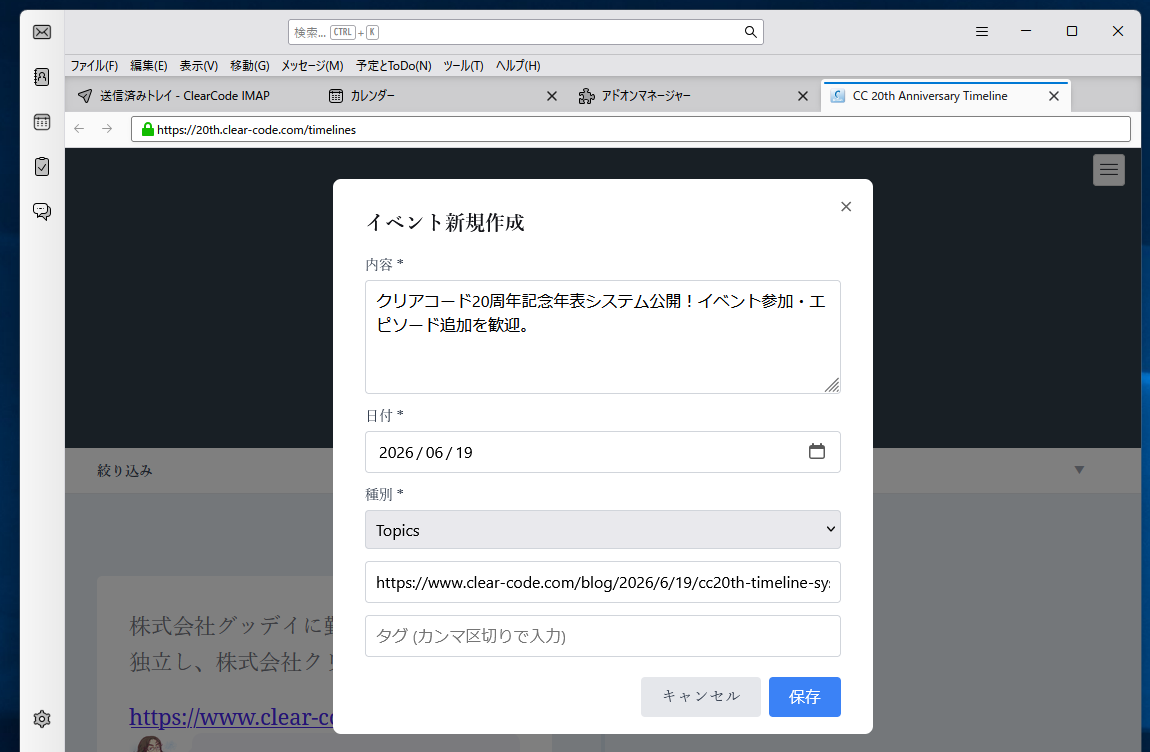Open the 移動(G) menu

point(249,65)
